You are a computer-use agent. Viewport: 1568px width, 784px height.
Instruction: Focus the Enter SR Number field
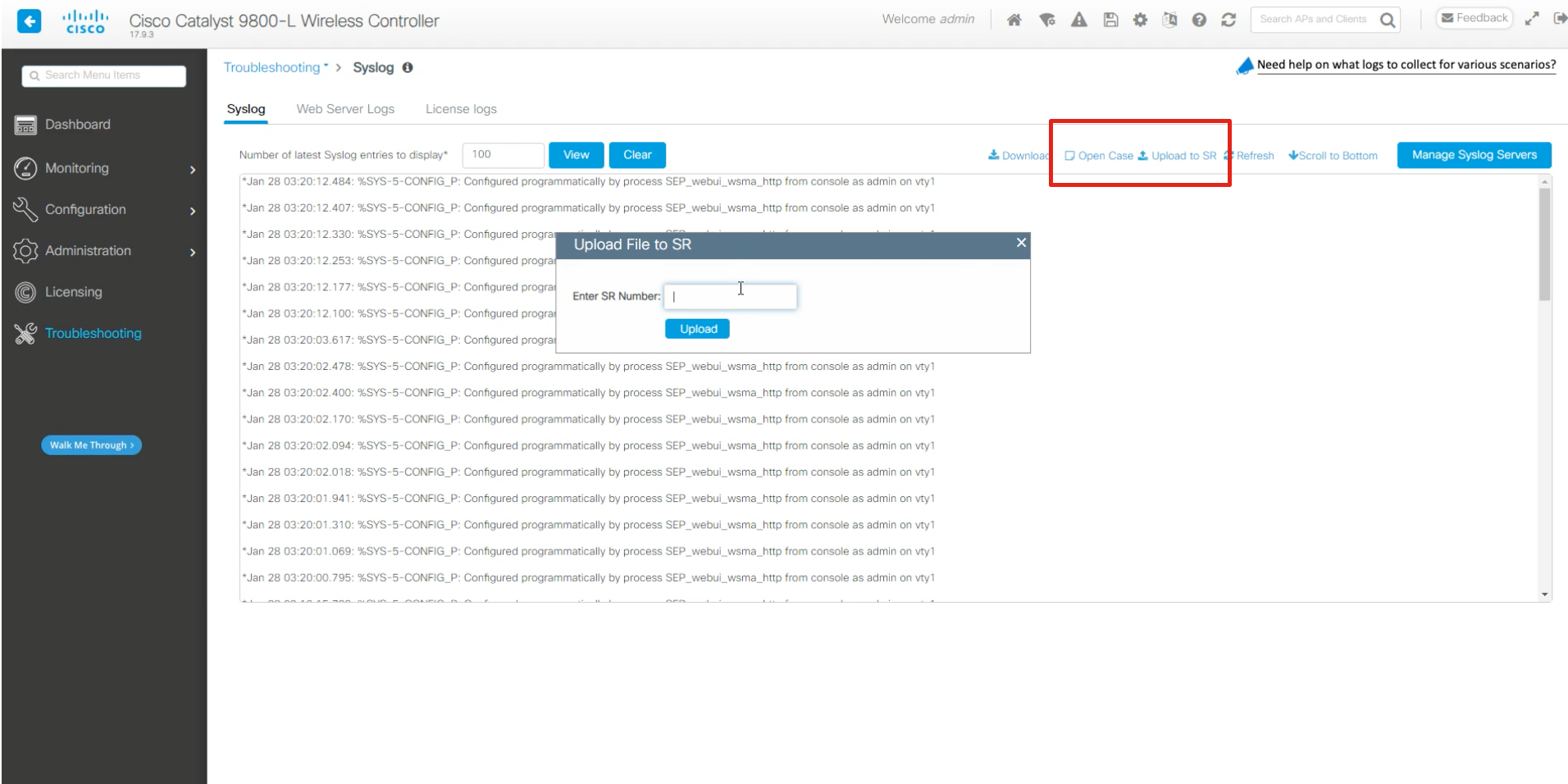(x=730, y=296)
